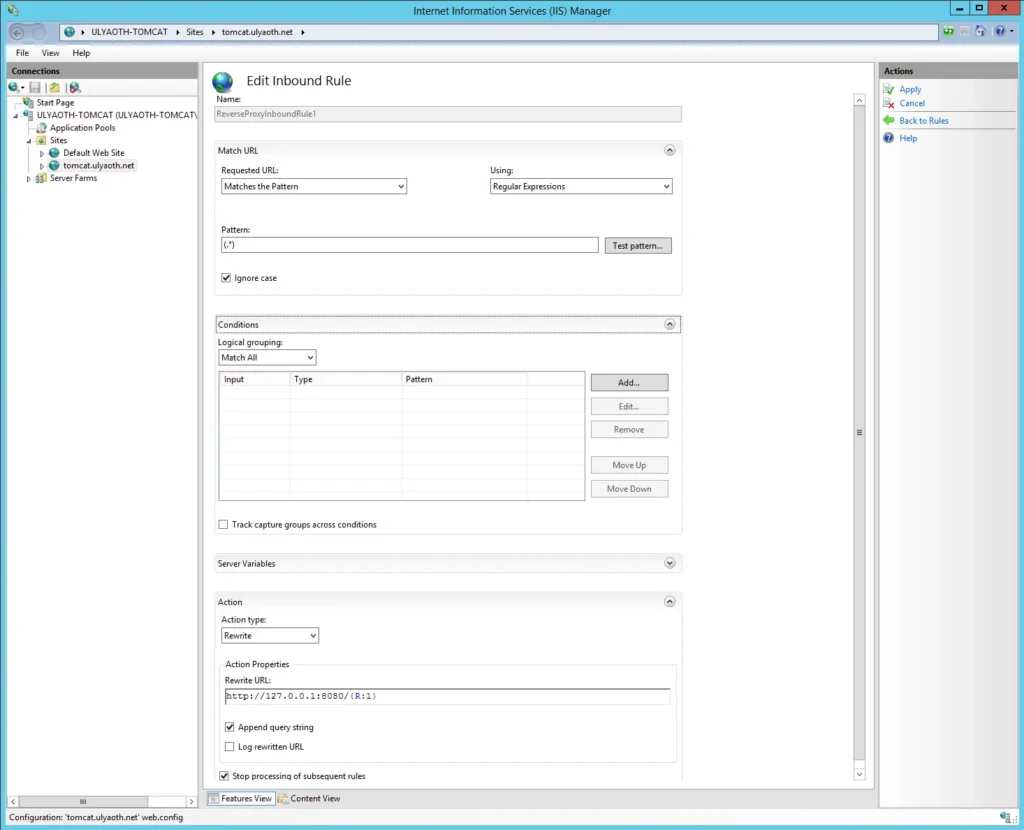The height and width of the screenshot is (830, 1024).
Task: Click the Connections pane horizontal scrollbar
Action: [98, 801]
